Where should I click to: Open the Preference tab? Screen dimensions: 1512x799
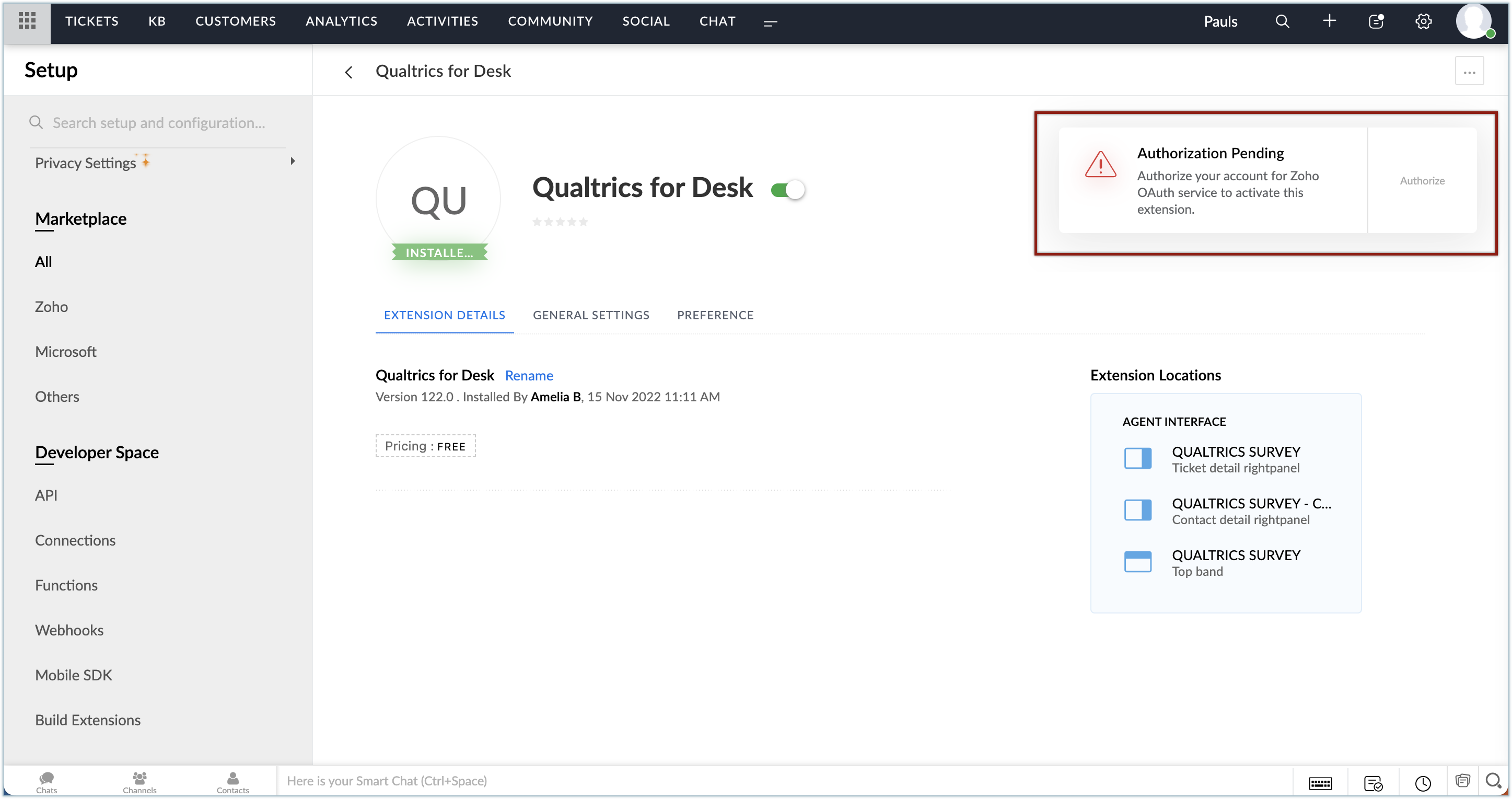pos(715,315)
